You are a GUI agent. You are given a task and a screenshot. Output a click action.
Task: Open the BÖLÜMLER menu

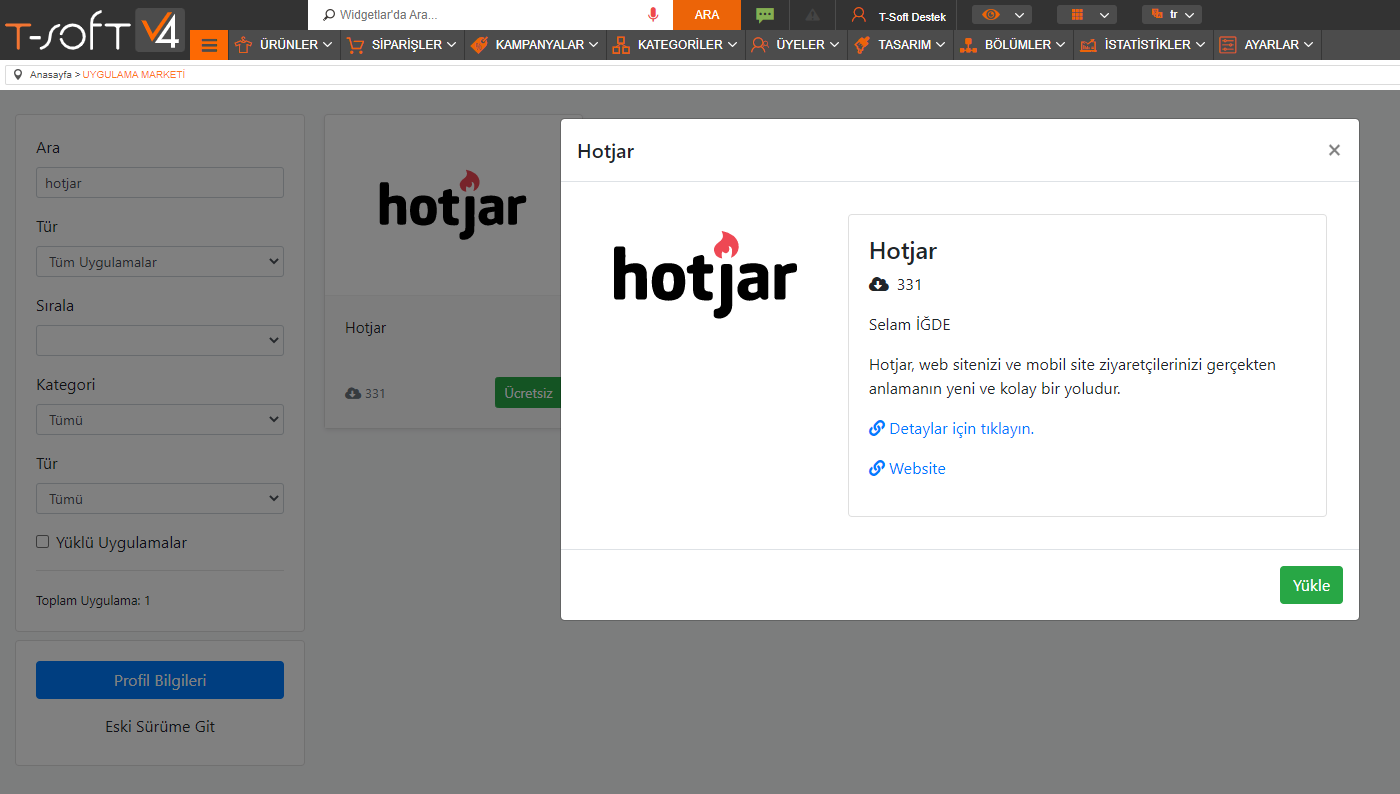1013,45
